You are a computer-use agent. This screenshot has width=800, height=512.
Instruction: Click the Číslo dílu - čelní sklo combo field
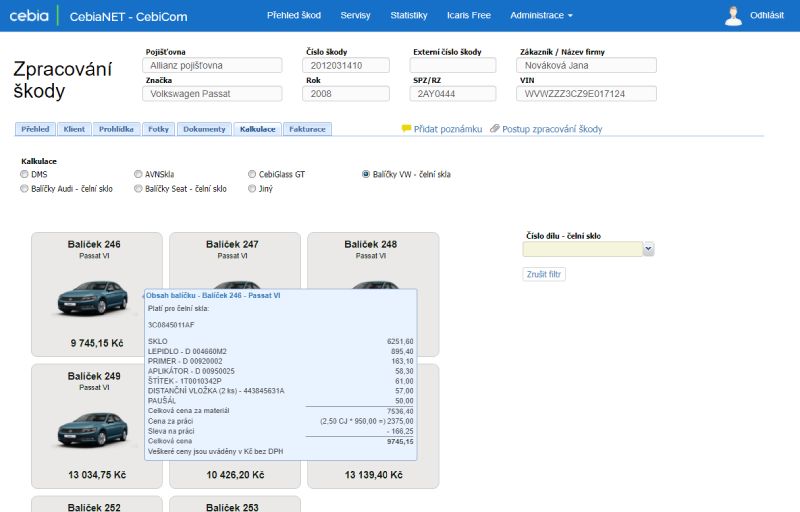583,249
